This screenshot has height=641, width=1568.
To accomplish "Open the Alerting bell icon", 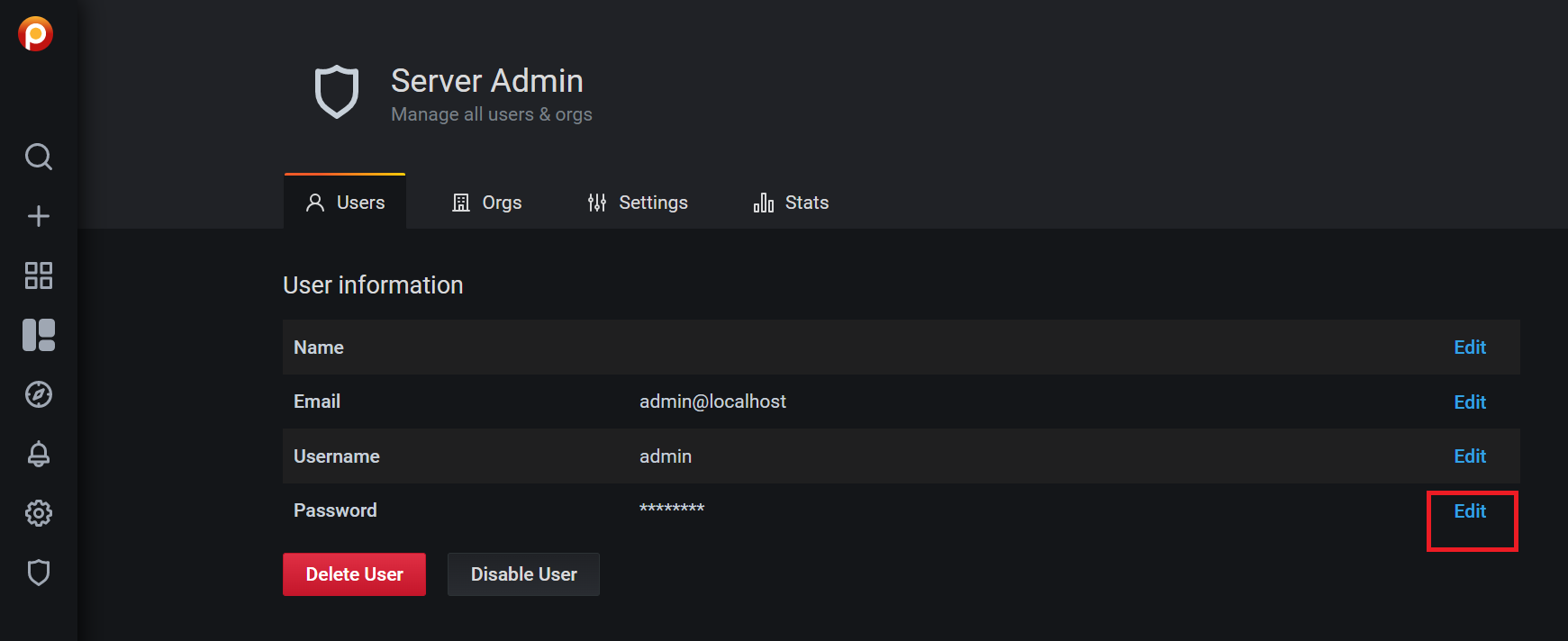I will [39, 454].
